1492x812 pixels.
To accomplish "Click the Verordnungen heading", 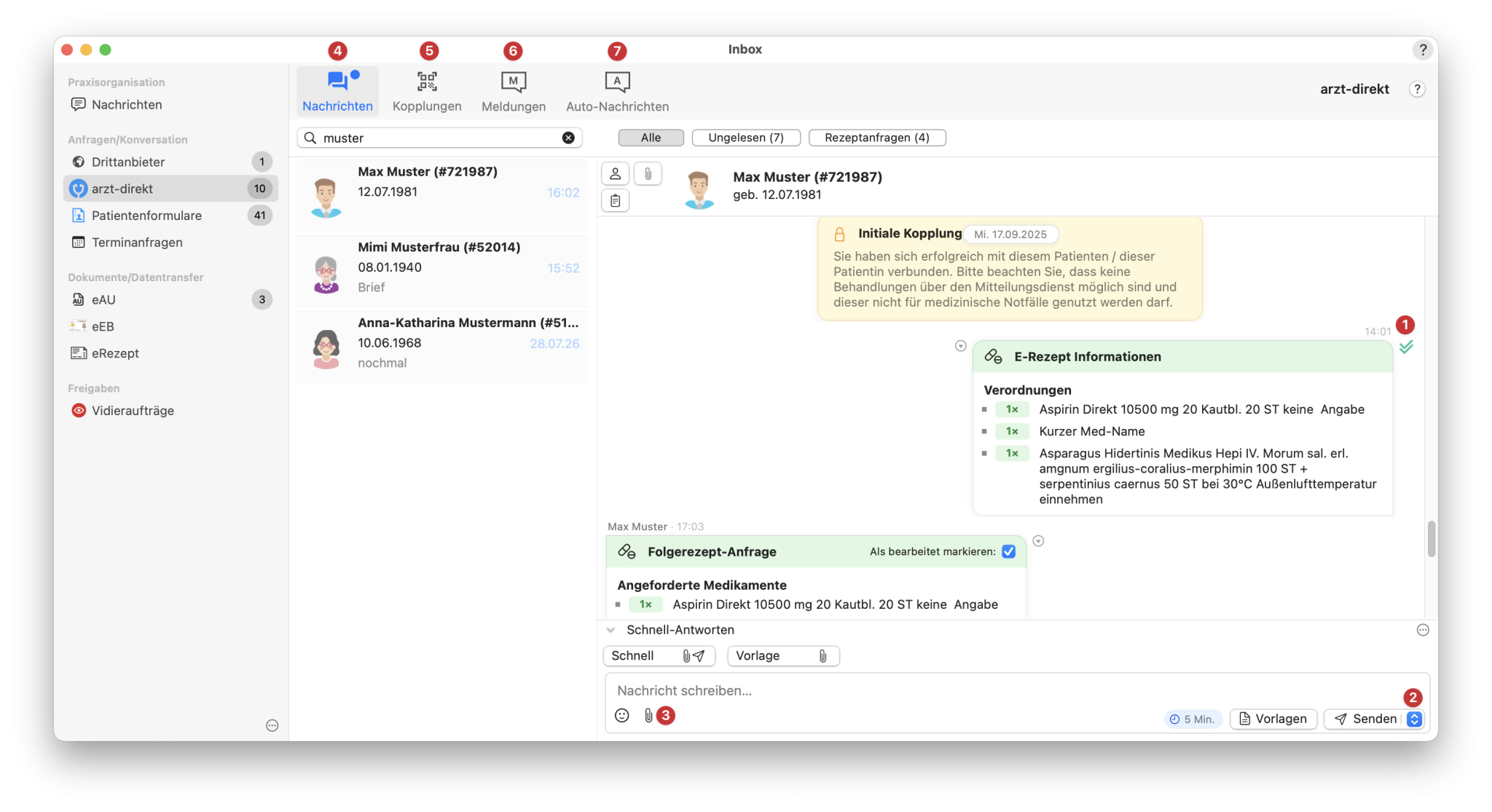I will point(1027,390).
